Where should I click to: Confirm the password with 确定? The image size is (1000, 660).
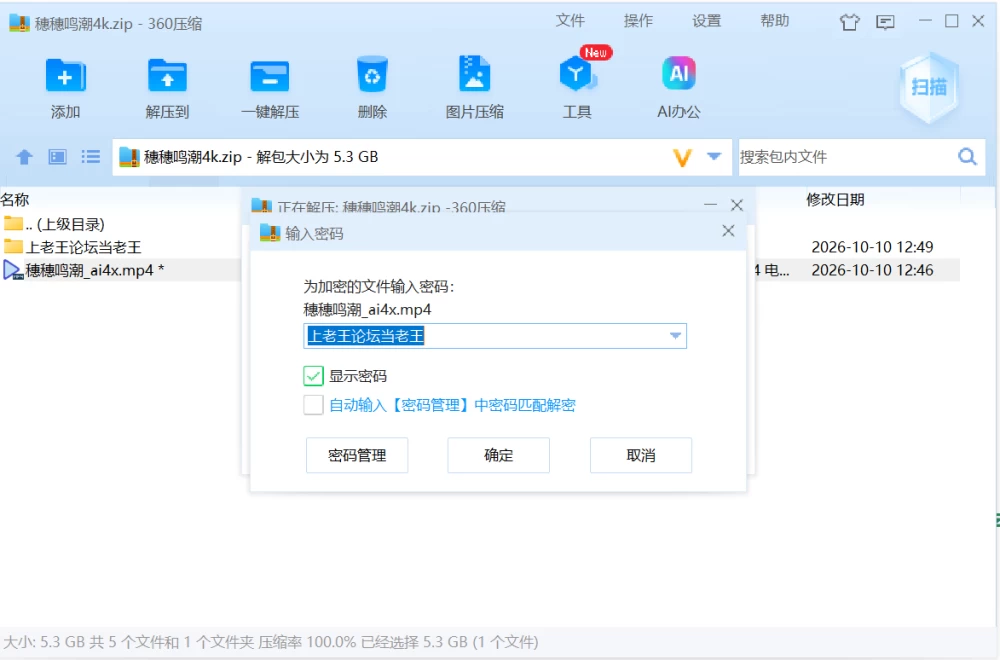tap(498, 455)
